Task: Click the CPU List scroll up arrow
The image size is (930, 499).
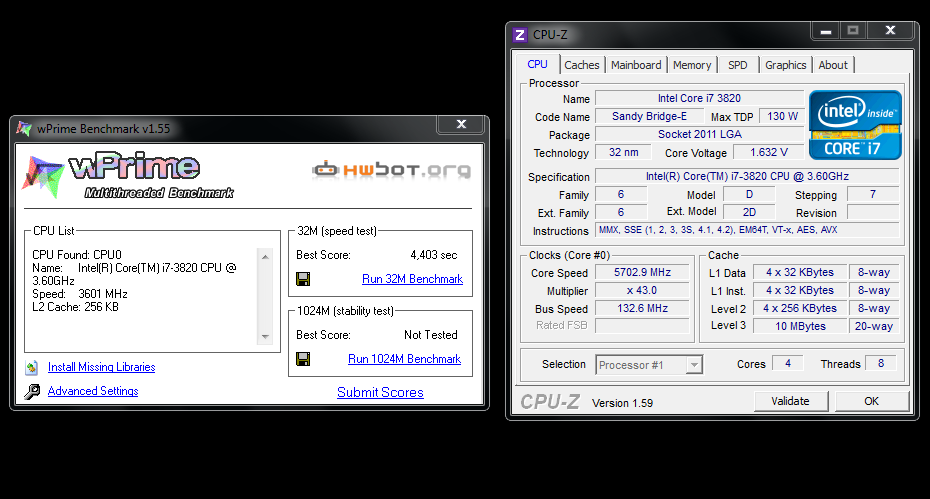Action: 265,257
